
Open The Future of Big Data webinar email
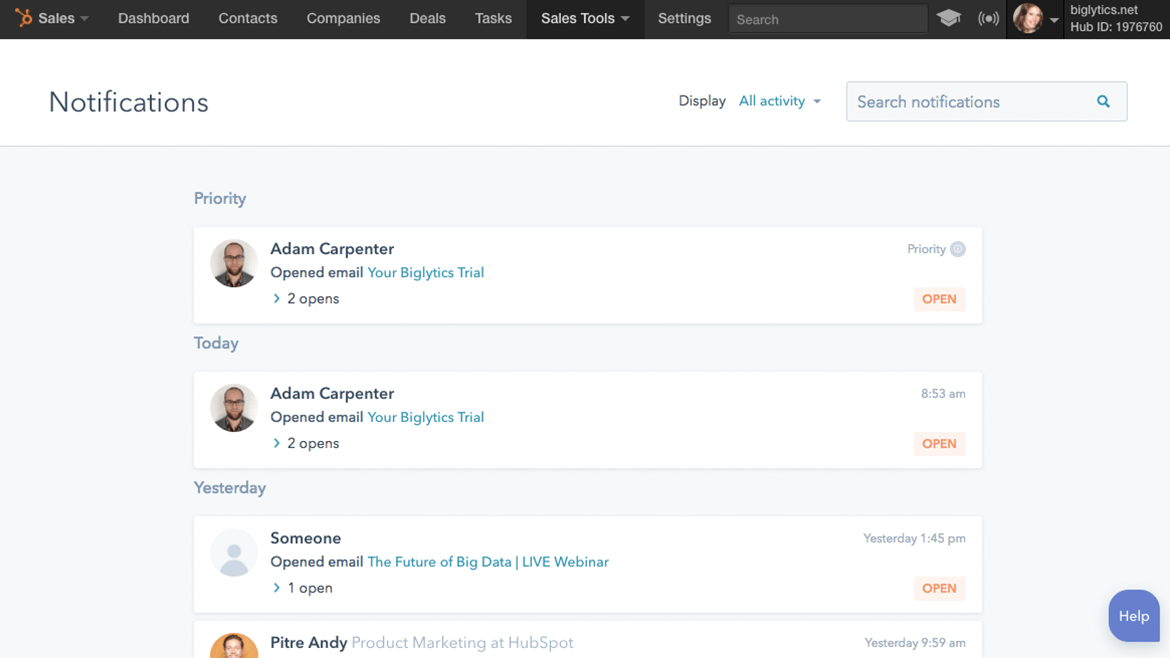click(x=487, y=562)
